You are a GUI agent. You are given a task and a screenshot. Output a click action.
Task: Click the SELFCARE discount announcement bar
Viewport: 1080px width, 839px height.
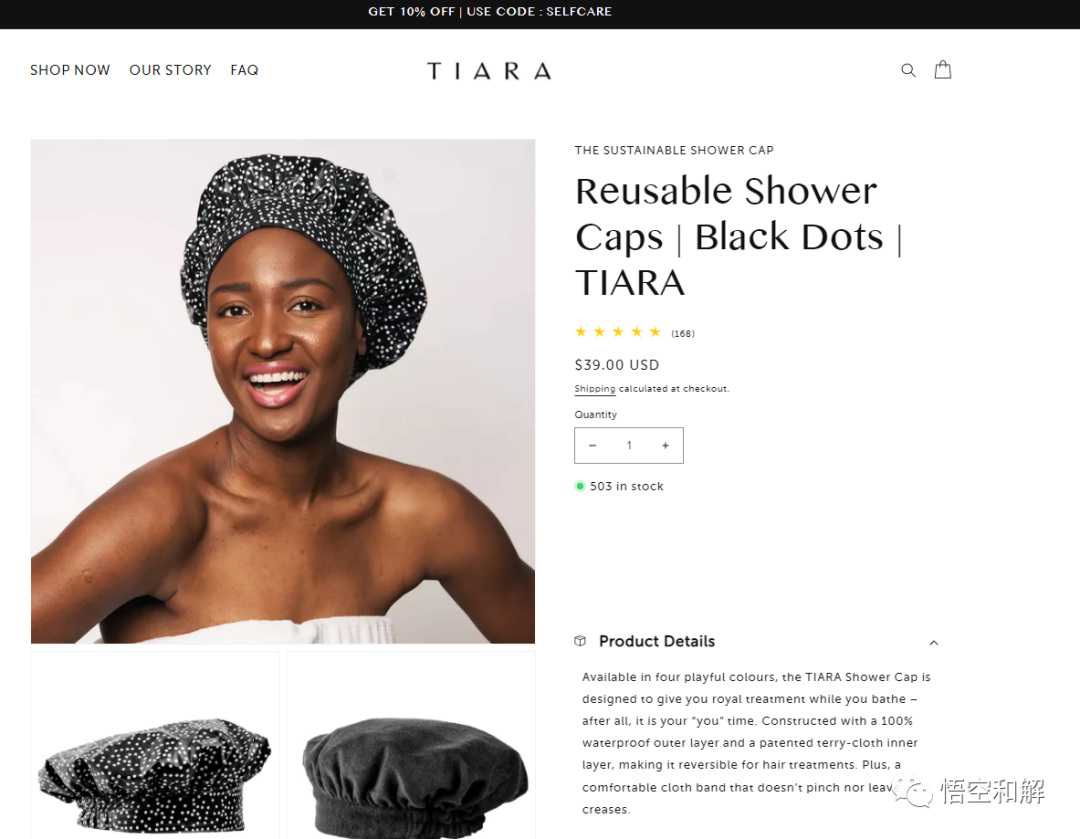point(490,12)
